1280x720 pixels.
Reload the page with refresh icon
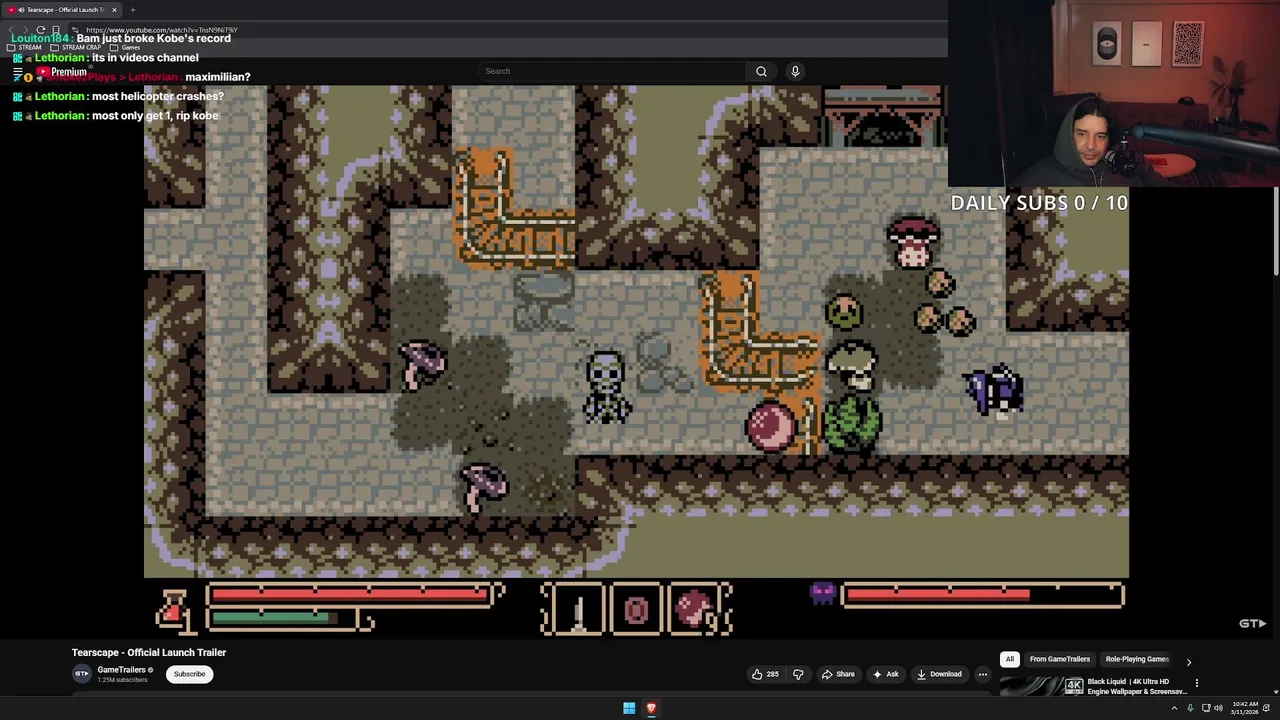click(x=41, y=30)
